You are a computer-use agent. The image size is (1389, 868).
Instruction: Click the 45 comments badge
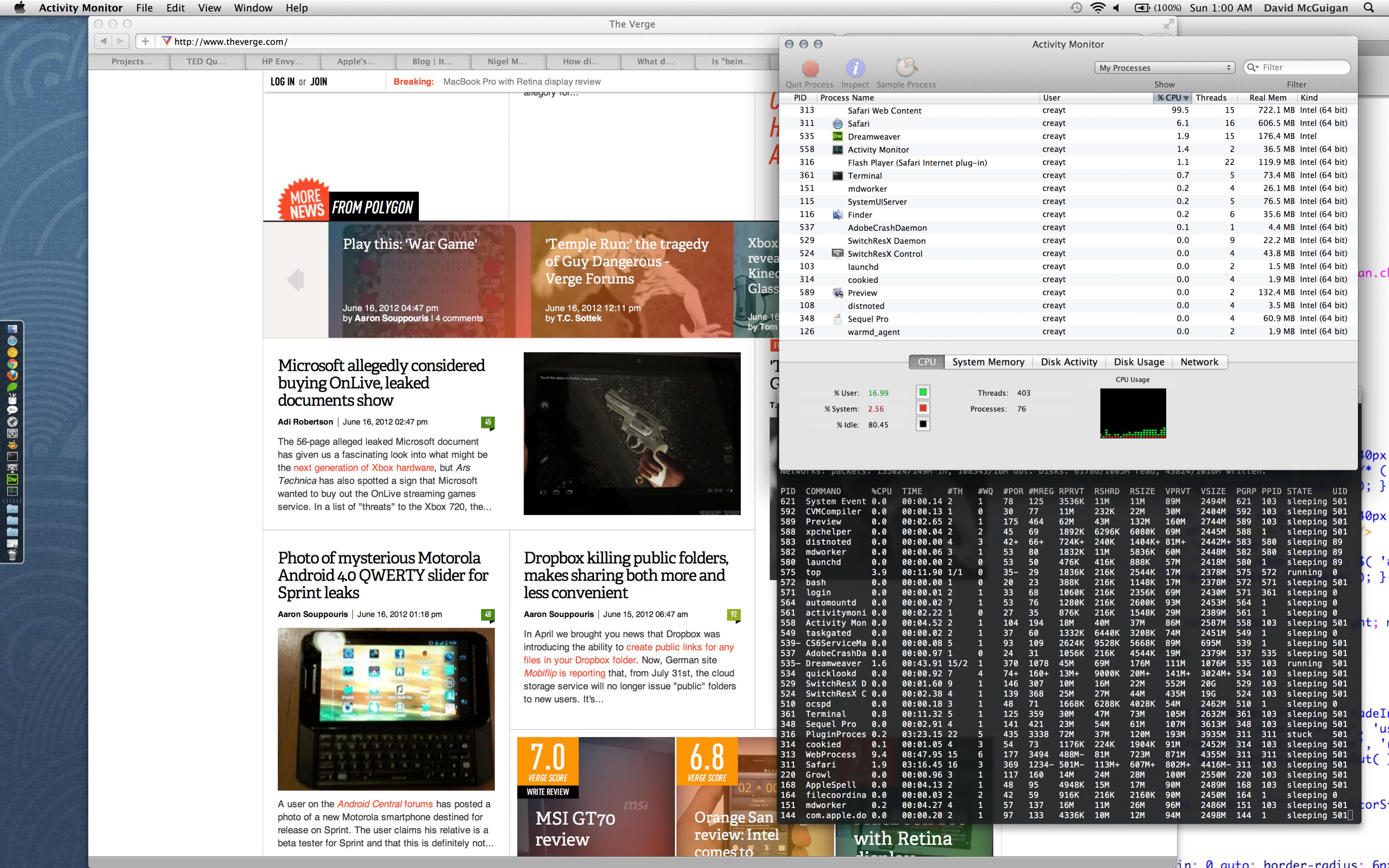(x=487, y=423)
